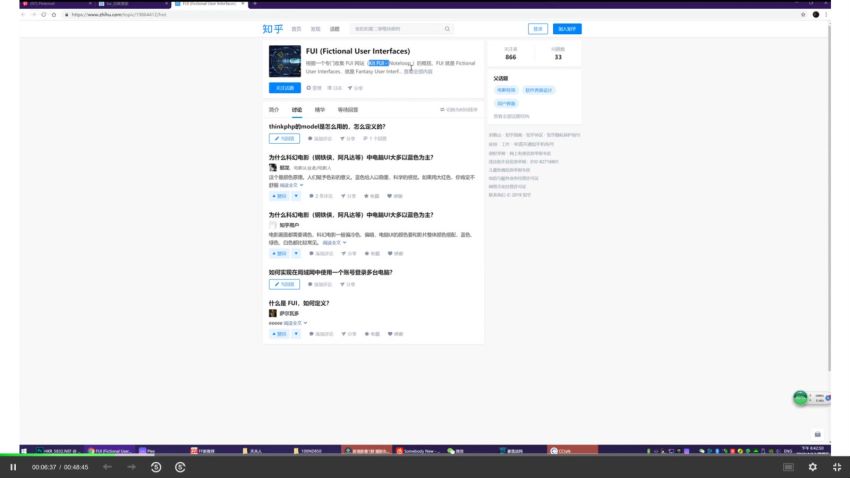Click 1 个回答 under thinkphp question
The image size is (850, 478).
tap(375, 139)
